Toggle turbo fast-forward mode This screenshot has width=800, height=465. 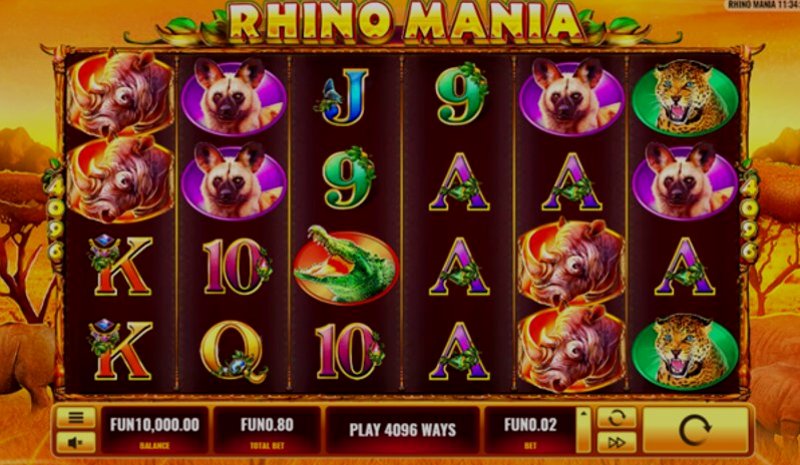[x=616, y=443]
